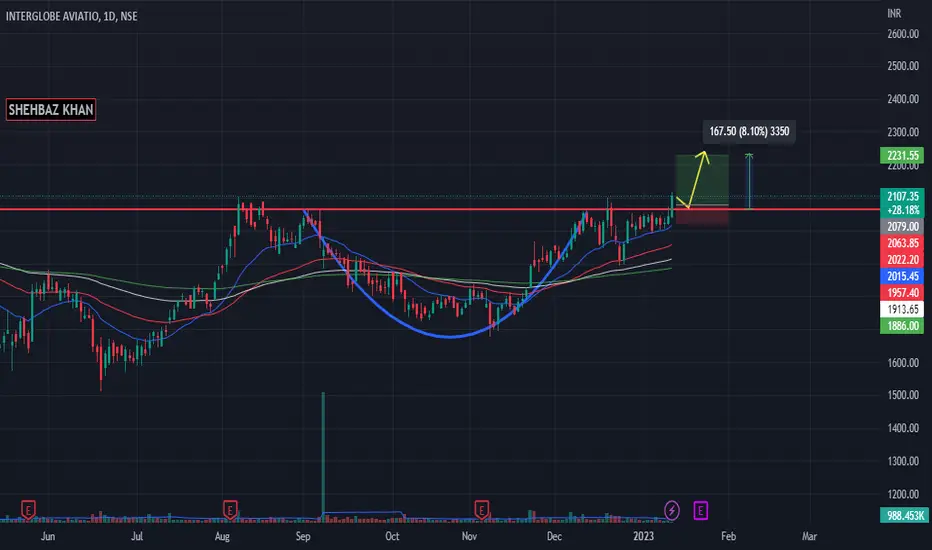
Task: Click the Jun label on time axis
Action: (x=48, y=536)
